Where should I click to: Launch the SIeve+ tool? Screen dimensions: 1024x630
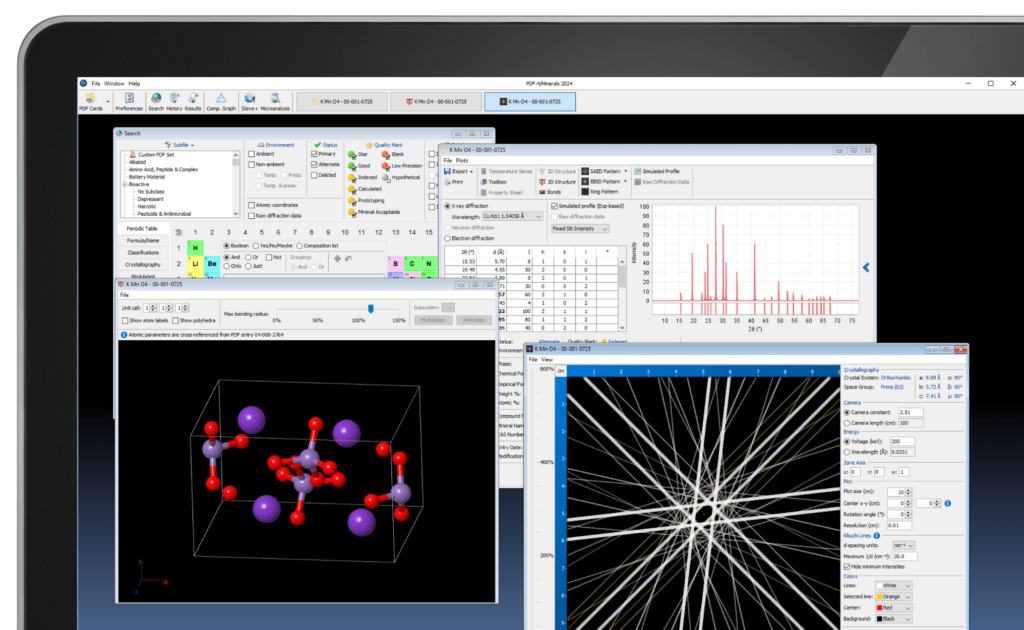(248, 100)
